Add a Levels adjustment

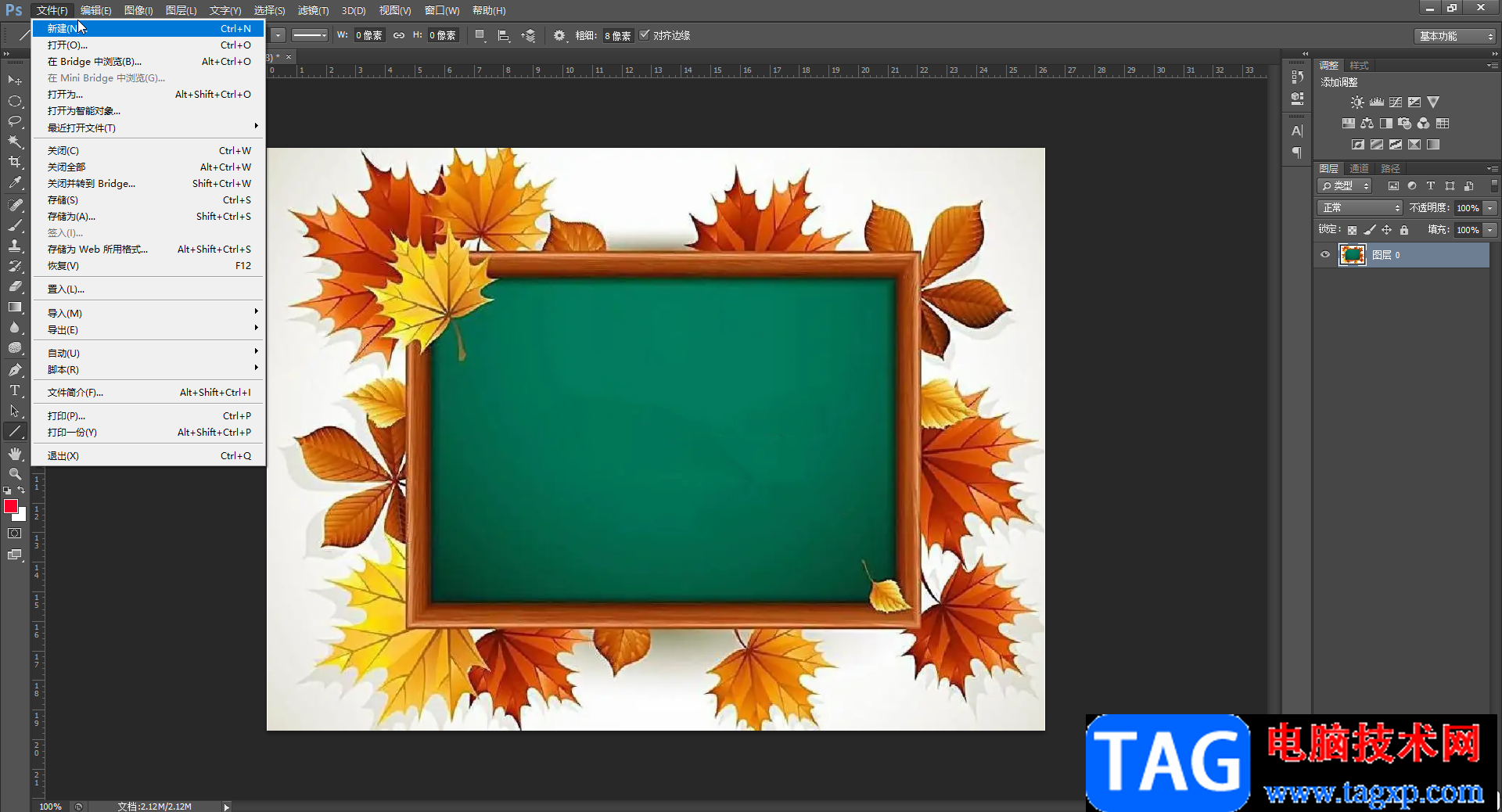1377,102
